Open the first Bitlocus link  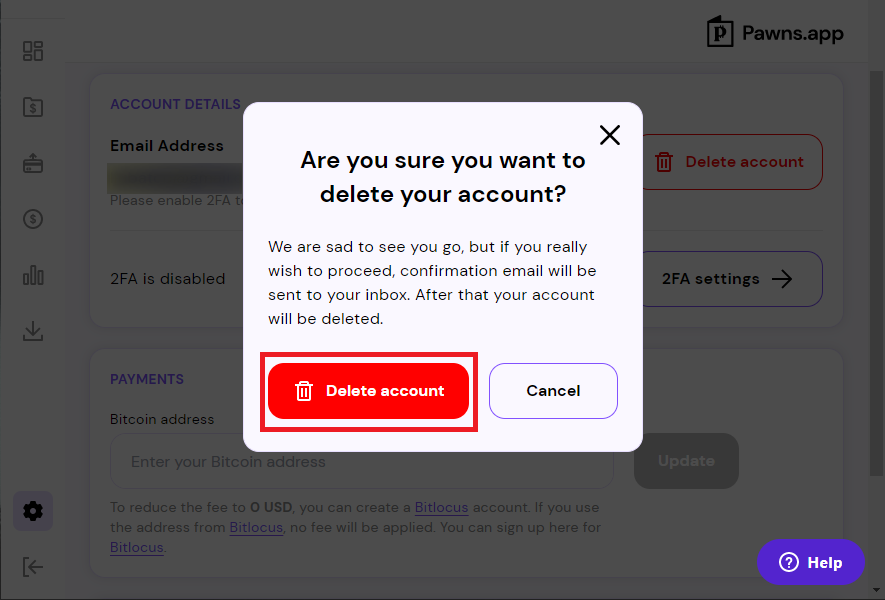point(441,507)
